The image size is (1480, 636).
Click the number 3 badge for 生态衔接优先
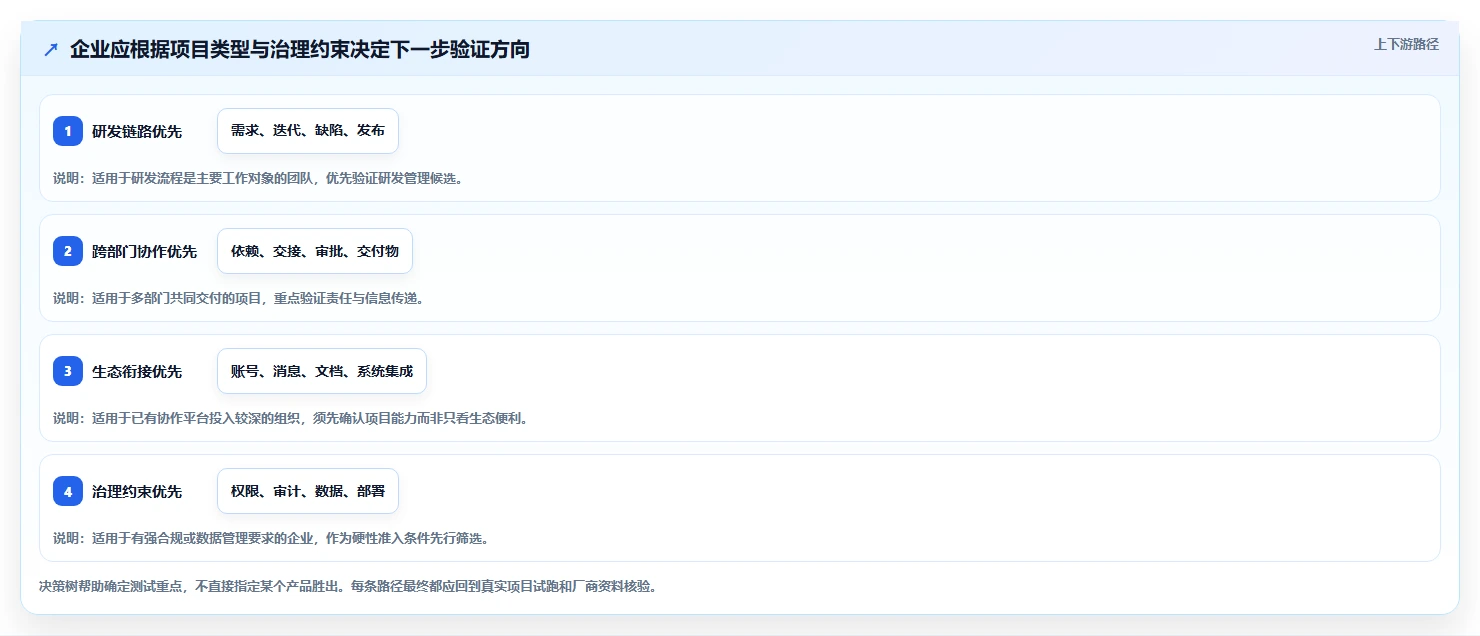point(68,371)
